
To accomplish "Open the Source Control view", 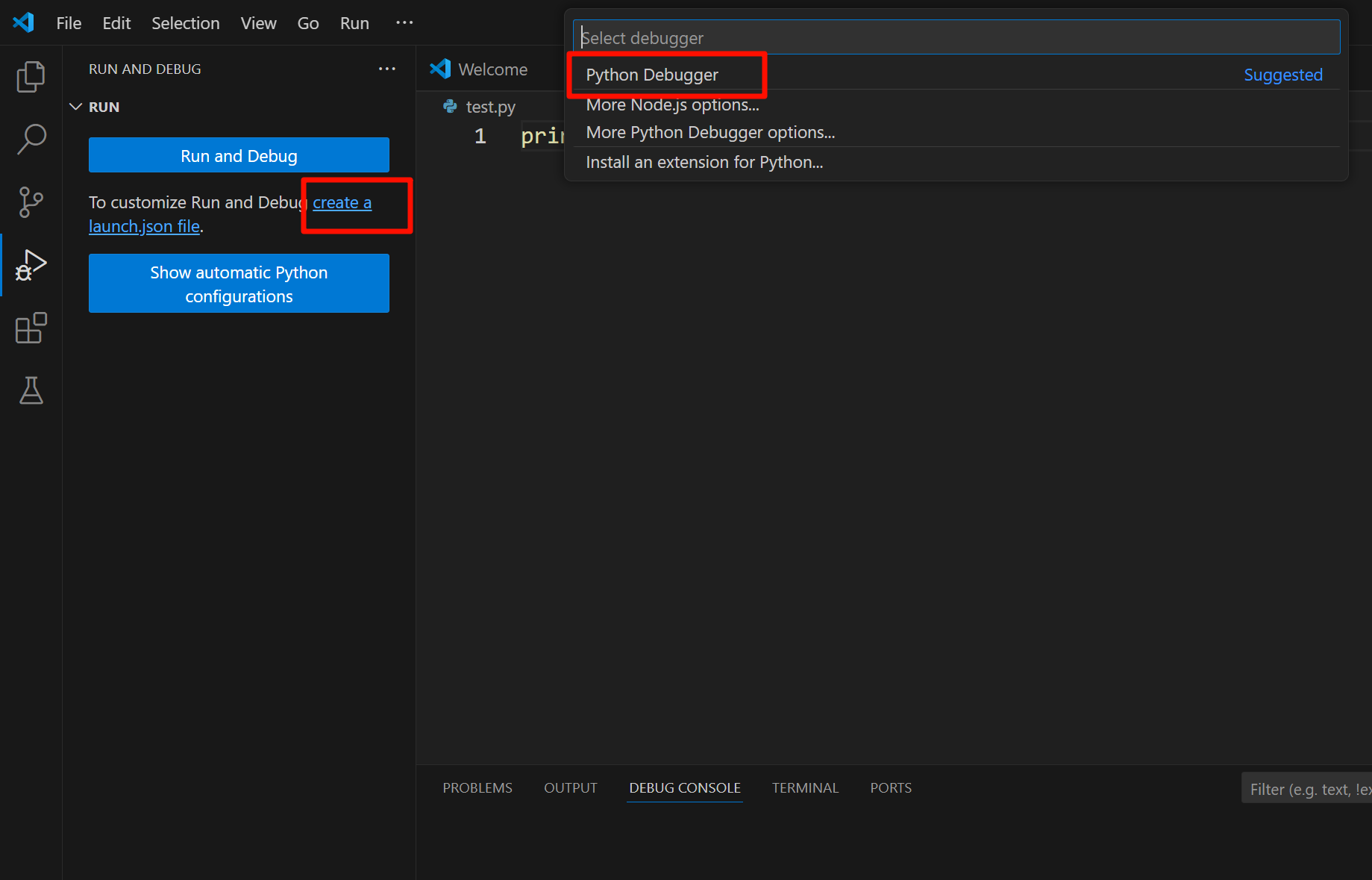I will 31,202.
